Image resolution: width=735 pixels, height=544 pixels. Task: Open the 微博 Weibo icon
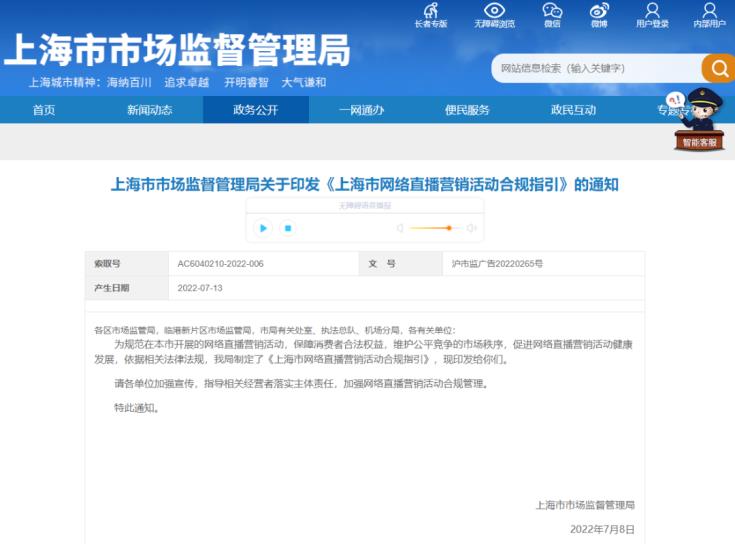(x=598, y=11)
